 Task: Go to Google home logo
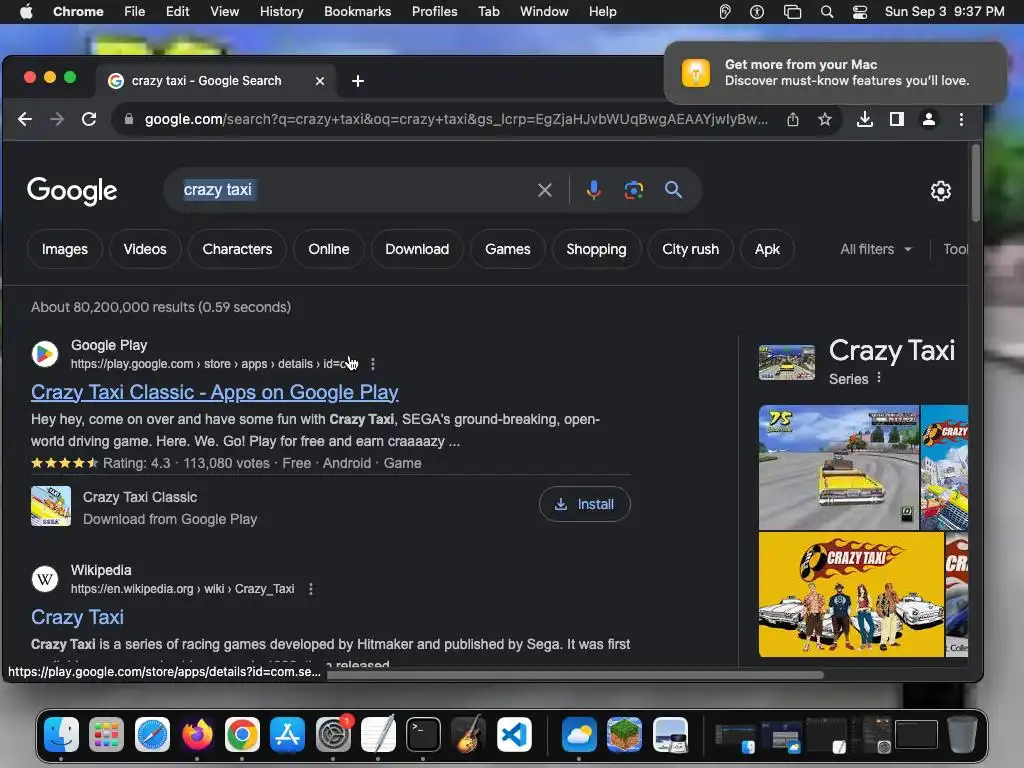pyautogui.click(x=72, y=191)
